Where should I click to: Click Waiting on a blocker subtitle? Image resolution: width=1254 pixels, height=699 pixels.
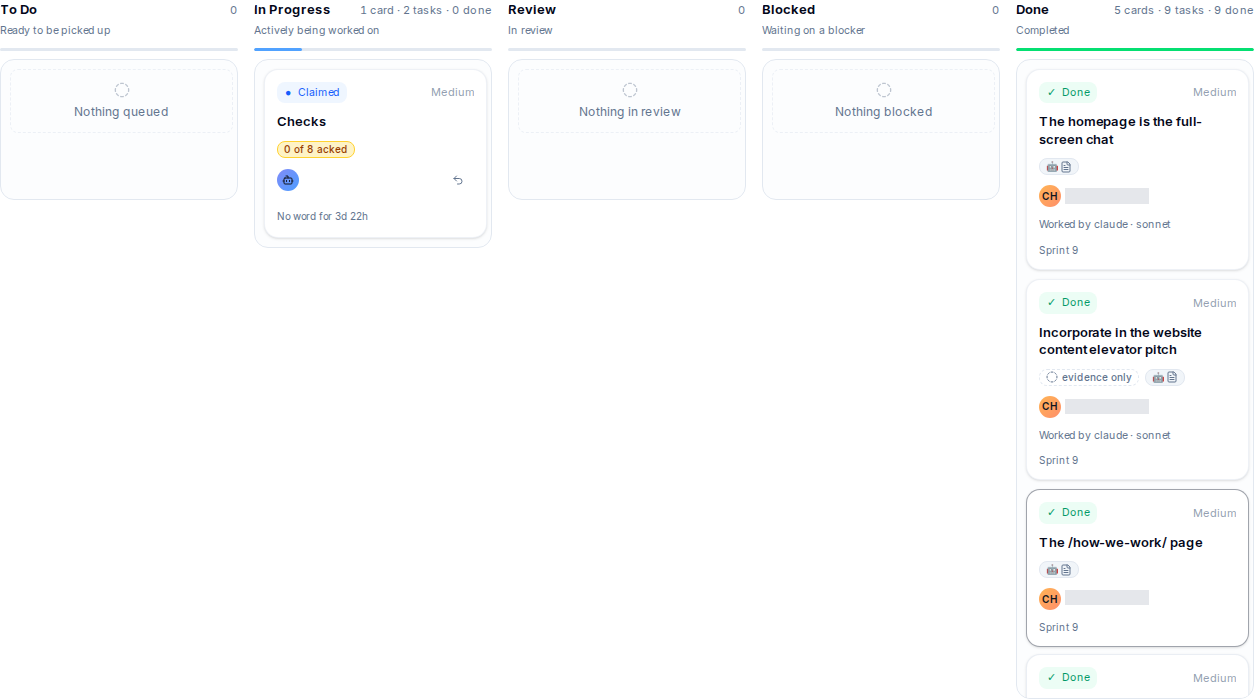[x=814, y=30]
